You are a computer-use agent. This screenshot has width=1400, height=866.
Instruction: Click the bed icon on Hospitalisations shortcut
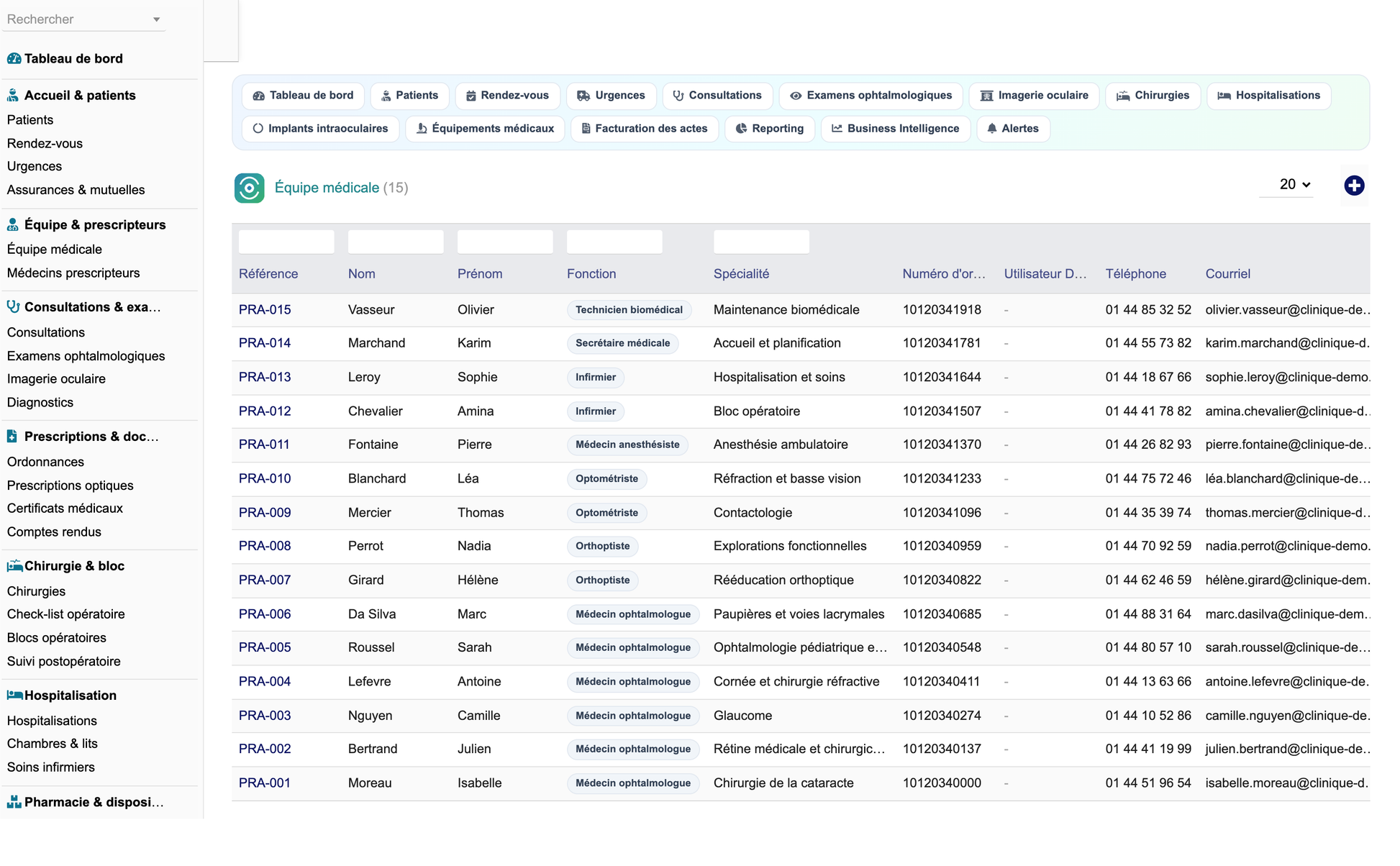coord(1224,95)
